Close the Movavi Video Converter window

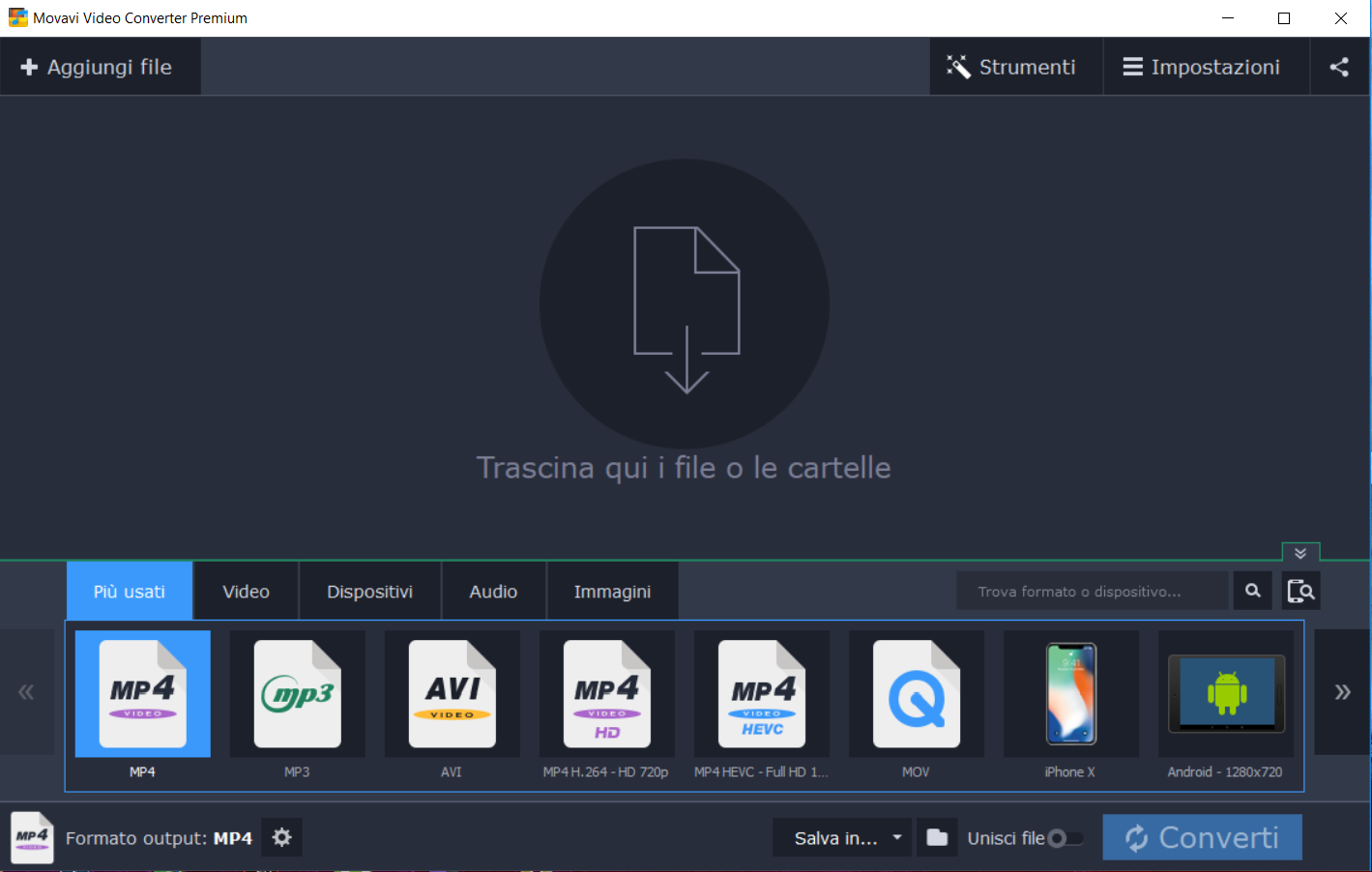(1341, 18)
